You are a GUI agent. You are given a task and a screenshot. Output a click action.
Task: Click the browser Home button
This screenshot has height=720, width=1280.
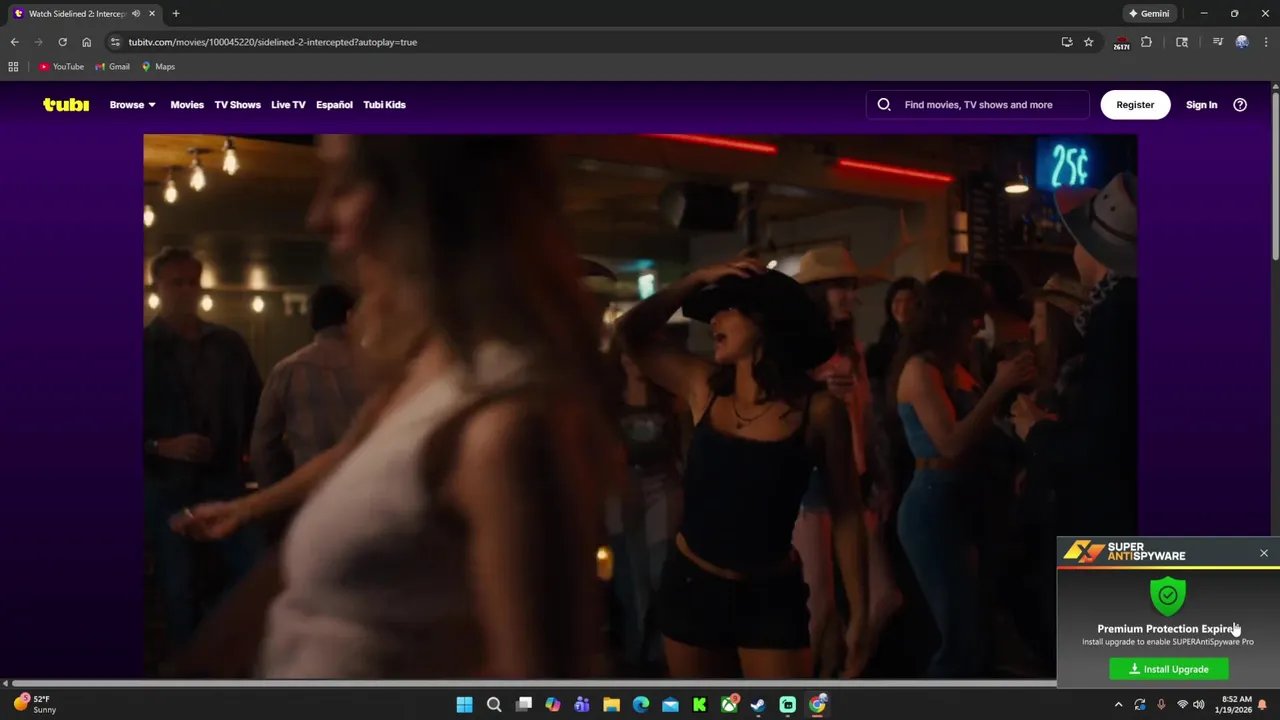pyautogui.click(x=87, y=42)
